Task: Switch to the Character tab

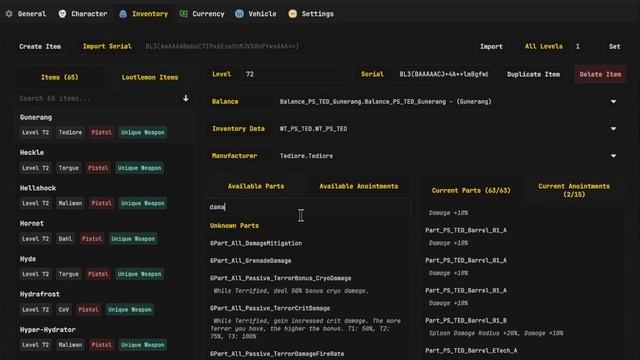Action: [83, 14]
